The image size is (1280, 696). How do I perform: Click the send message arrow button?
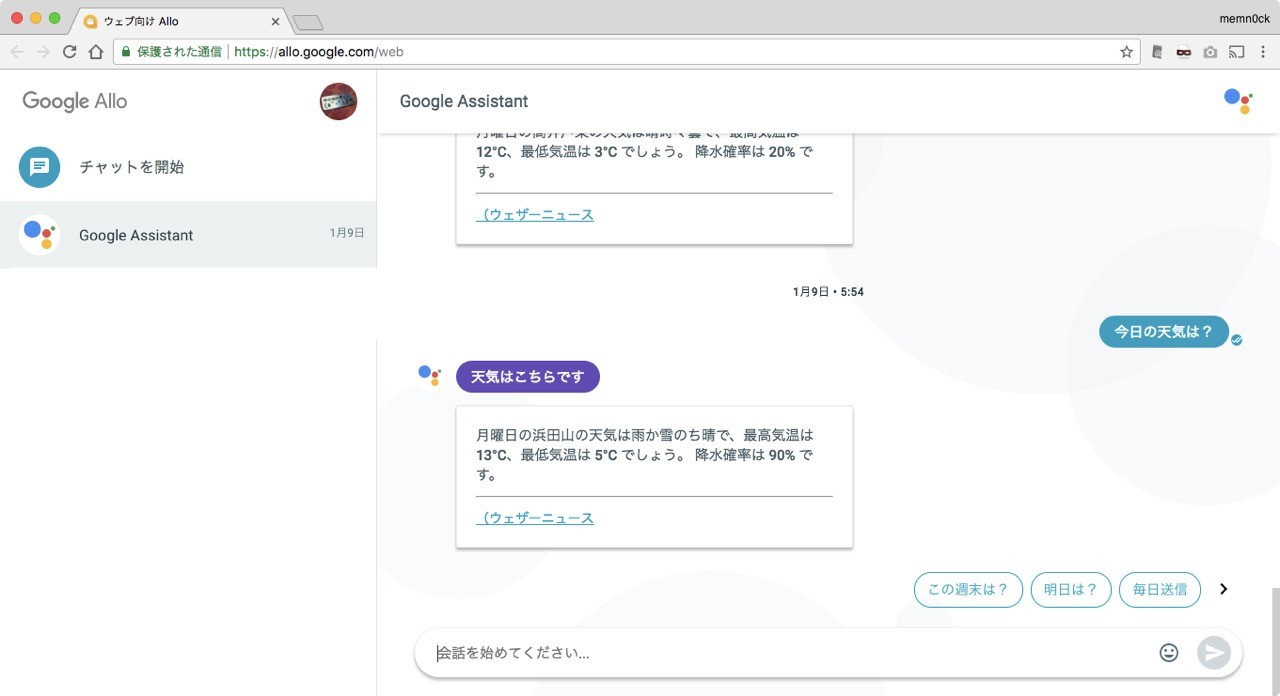point(1214,653)
